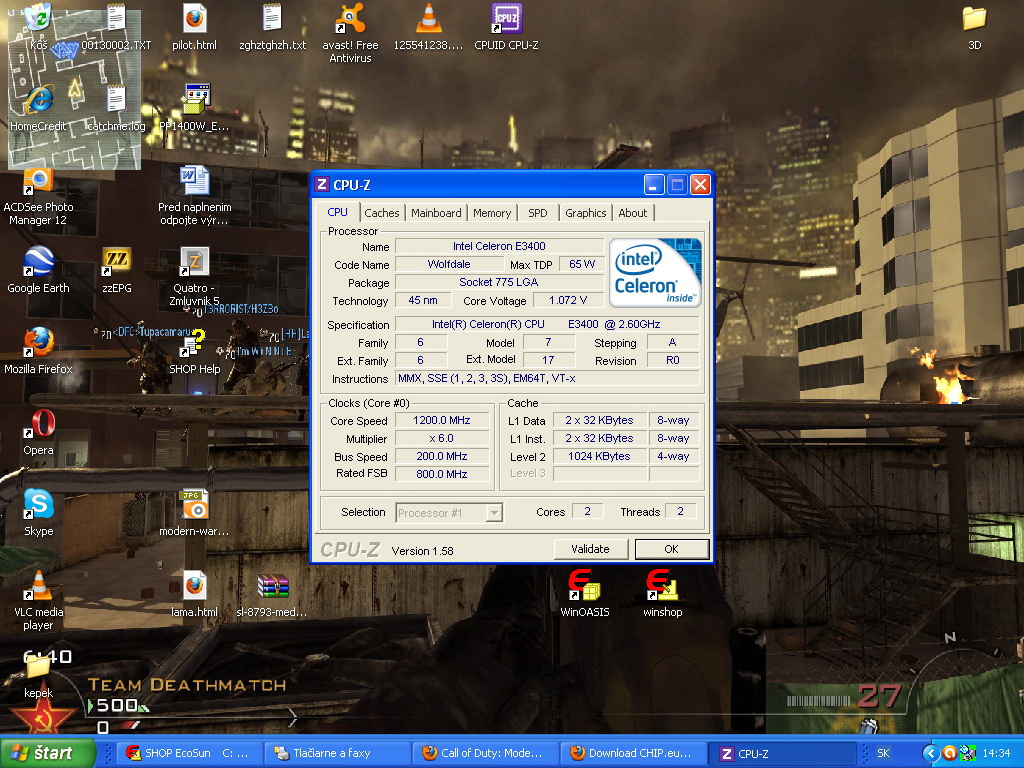Click the 1.072 V core voltage value
Viewport: 1024px width, 768px height.
click(568, 300)
